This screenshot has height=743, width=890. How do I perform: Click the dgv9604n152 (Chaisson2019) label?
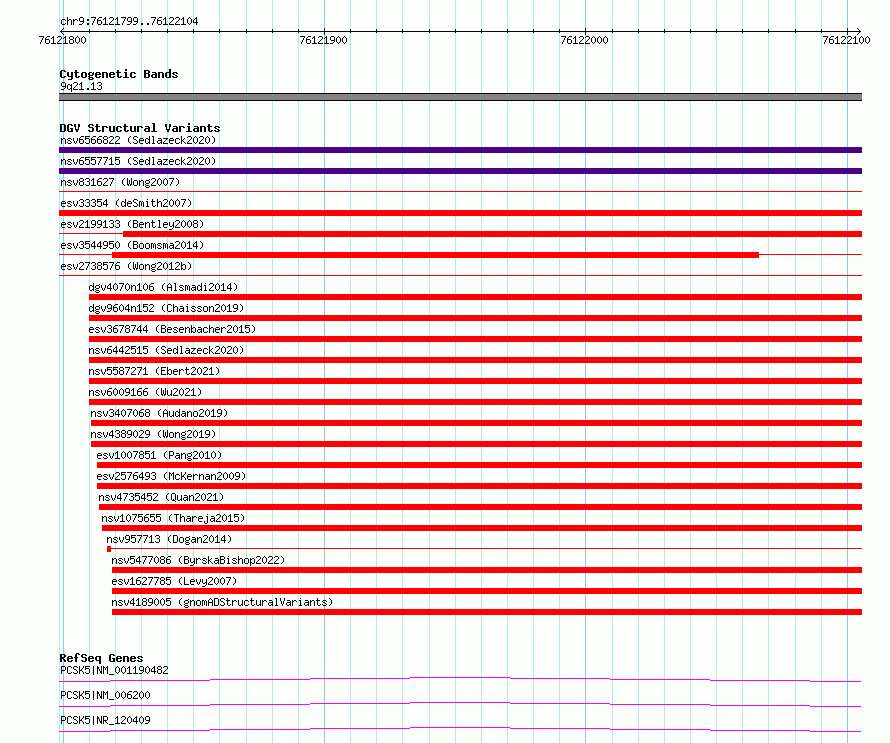[x=166, y=308]
